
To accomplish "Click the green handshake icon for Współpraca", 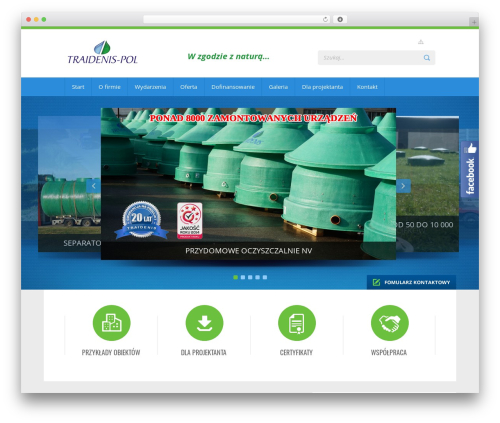I will point(390,323).
